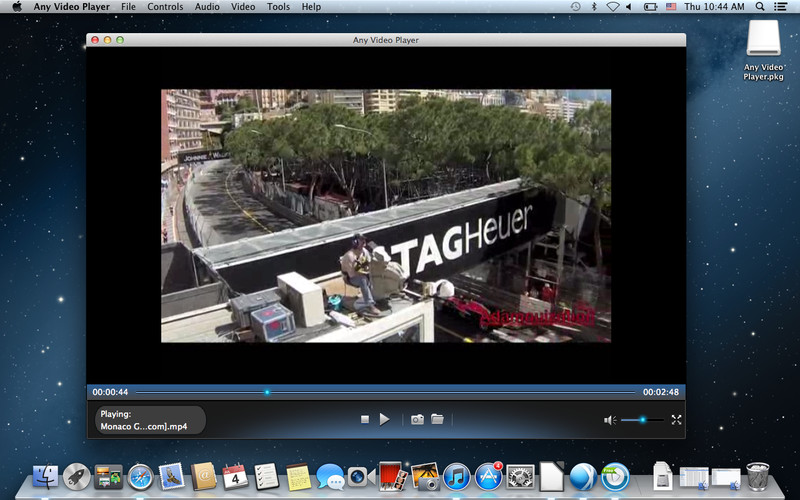This screenshot has width=800, height=500.
Task: Open FaceTime camera icon in Dock
Action: pos(362,477)
